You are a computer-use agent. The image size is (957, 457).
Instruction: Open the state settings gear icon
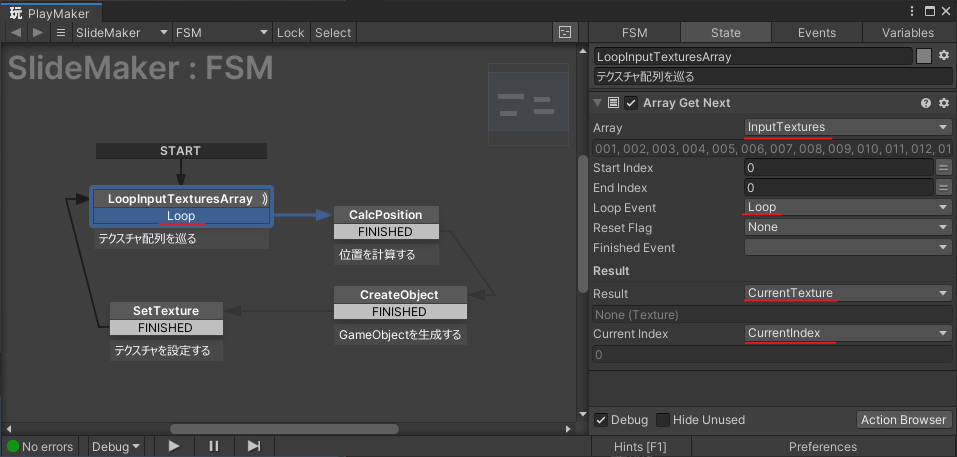click(943, 56)
